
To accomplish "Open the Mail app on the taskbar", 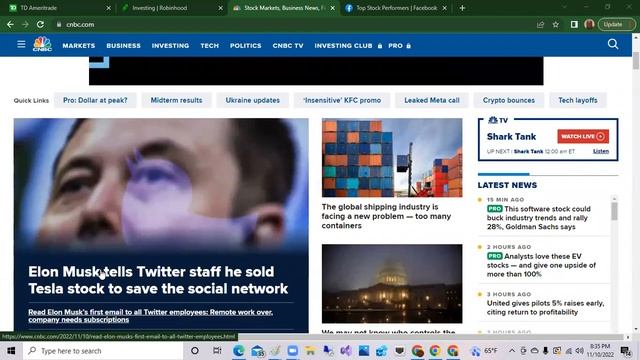I will 257,351.
